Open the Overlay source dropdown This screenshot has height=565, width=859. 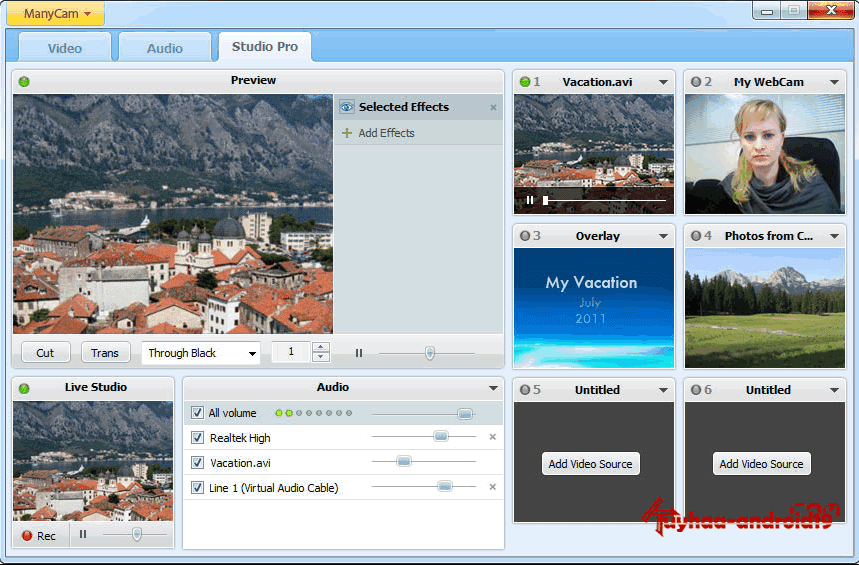click(663, 236)
